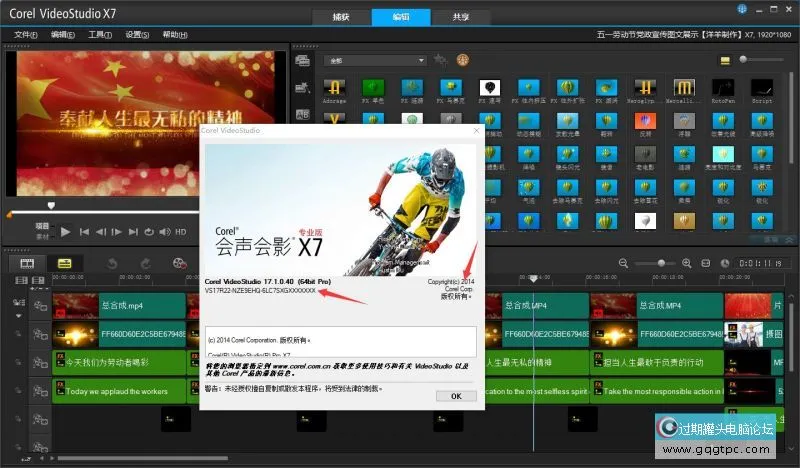Step to next frame in preview
Viewport: 800px width, 468px height.
pos(117,232)
